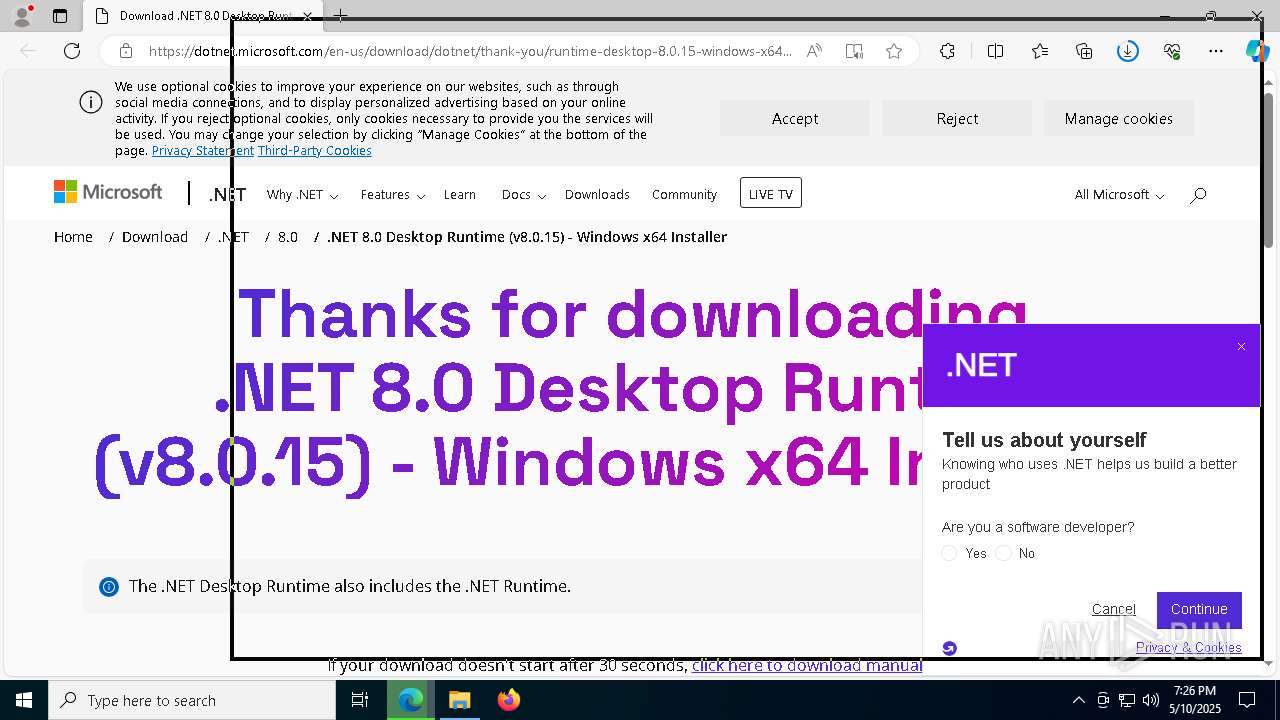Image resolution: width=1280 pixels, height=720 pixels.
Task: Open File Explorer from taskbar
Action: click(459, 700)
